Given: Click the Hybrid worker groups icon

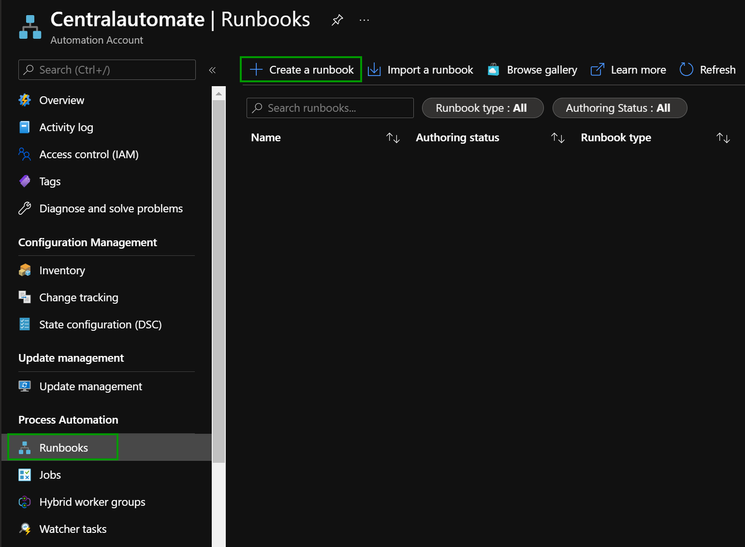Looking at the screenshot, I should point(25,502).
